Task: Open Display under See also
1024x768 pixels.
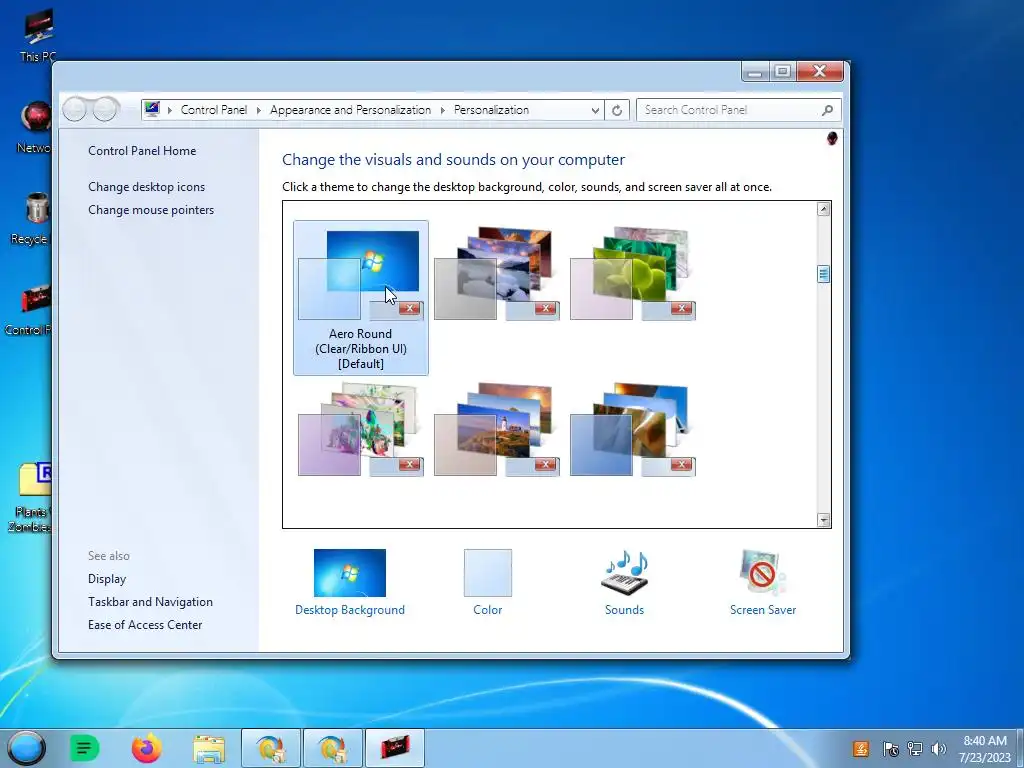Action: [107, 579]
